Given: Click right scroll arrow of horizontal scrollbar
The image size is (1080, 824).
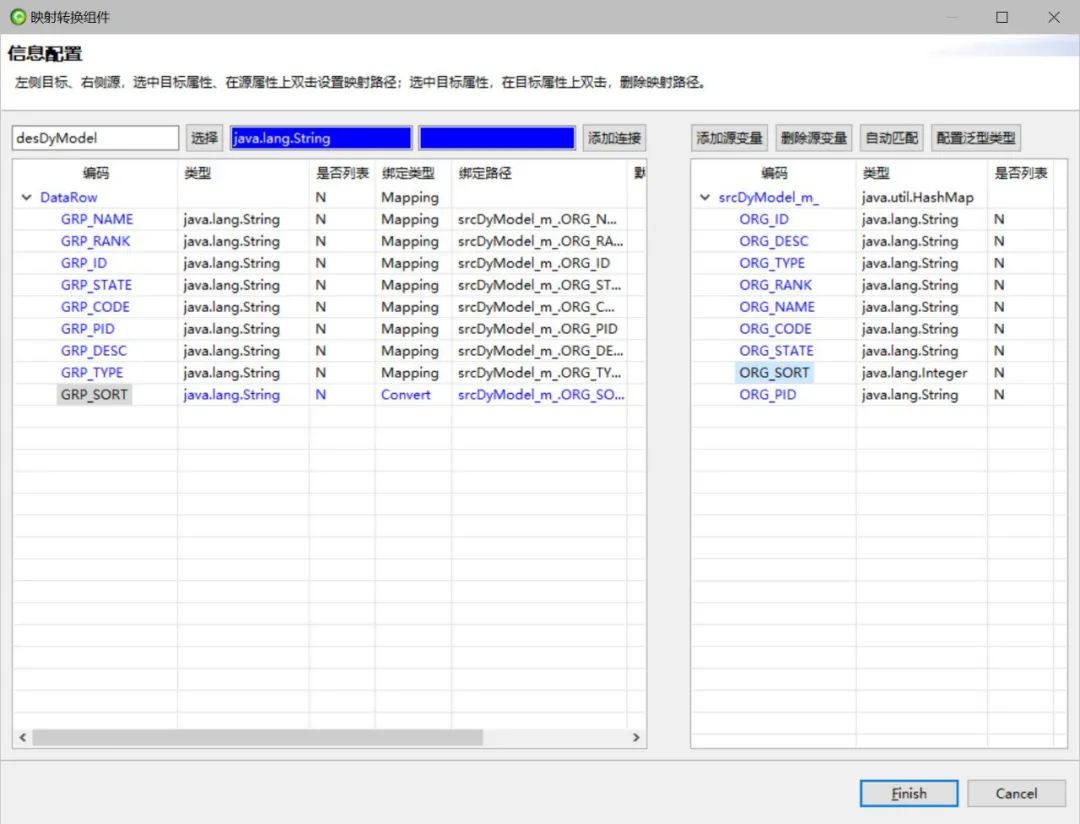Looking at the screenshot, I should tap(636, 737).
